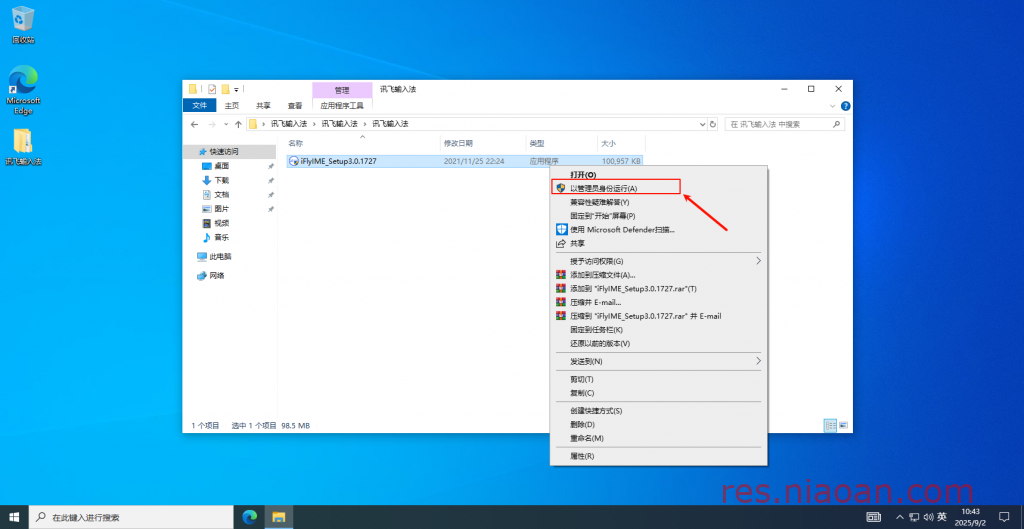Viewport: 1024px width, 529px height.
Task: Click search magnifier icon in Explorer
Action: [837, 124]
